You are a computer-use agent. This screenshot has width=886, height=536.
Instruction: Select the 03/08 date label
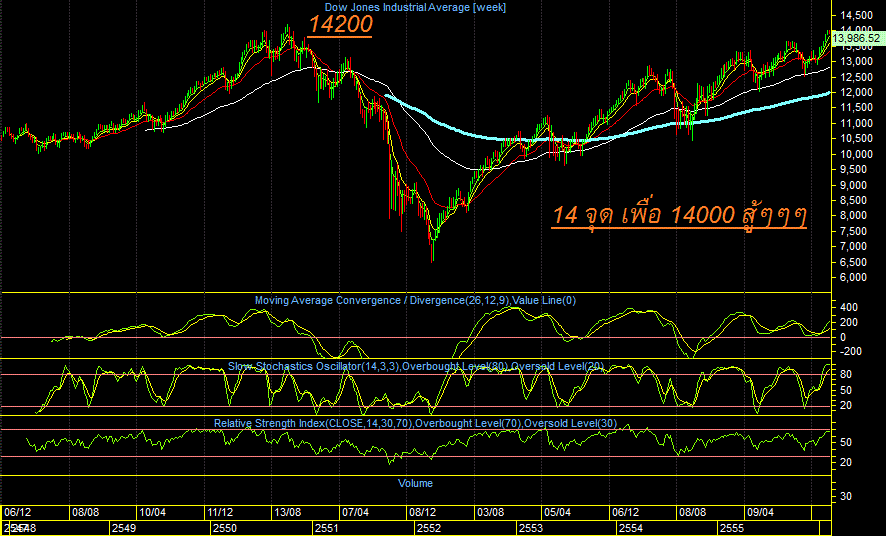[x=490, y=513]
